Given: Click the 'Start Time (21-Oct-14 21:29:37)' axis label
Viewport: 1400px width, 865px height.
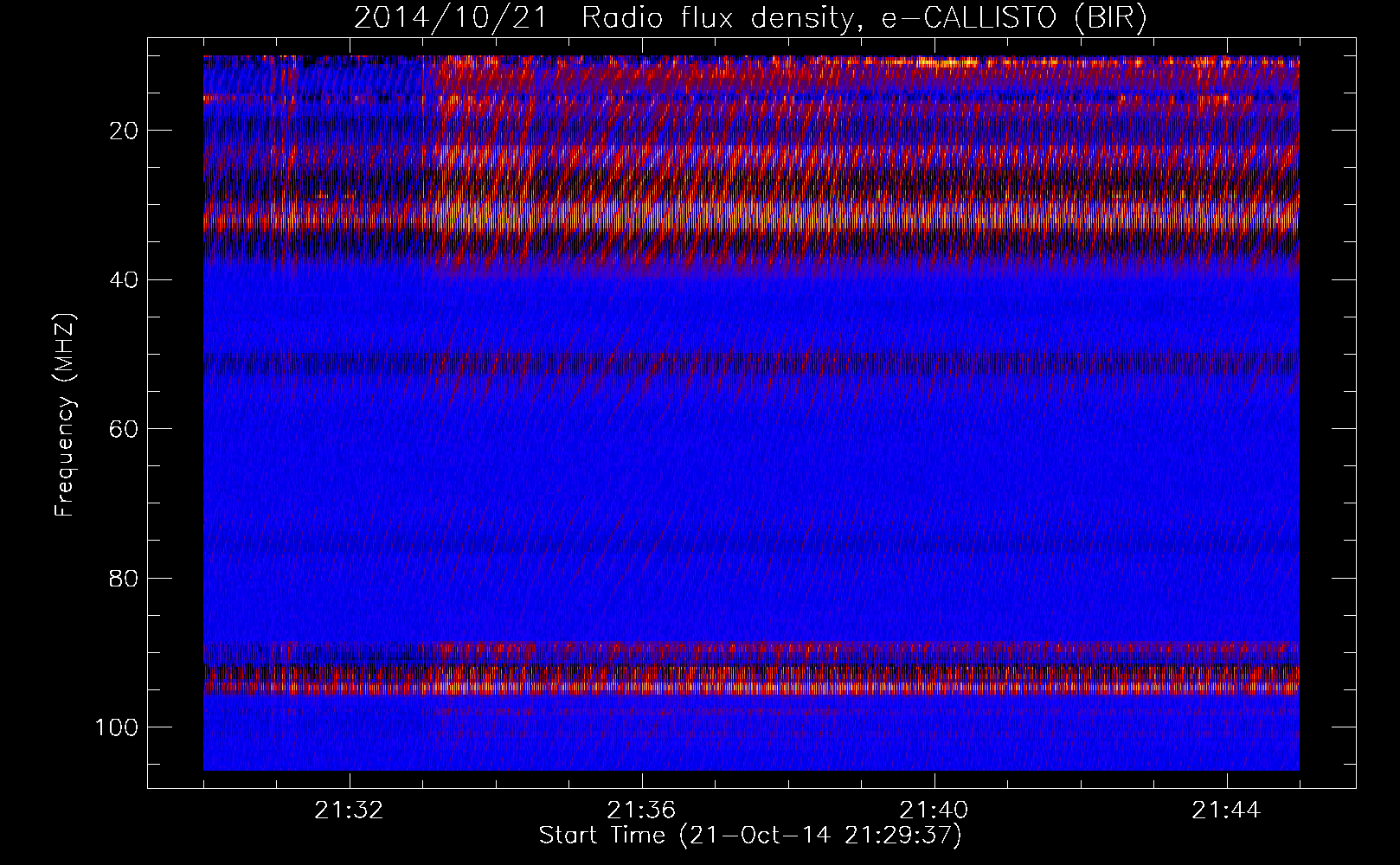Looking at the screenshot, I should pos(750,836).
